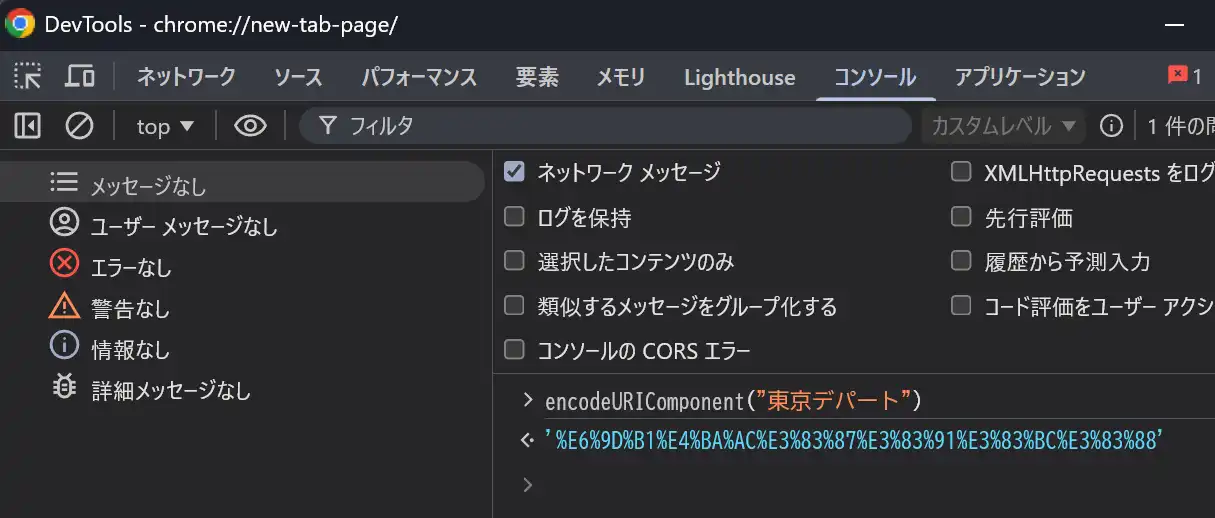Clear the console with the circle-slash icon
Viewport: 1215px width, 518px height.
(79, 125)
